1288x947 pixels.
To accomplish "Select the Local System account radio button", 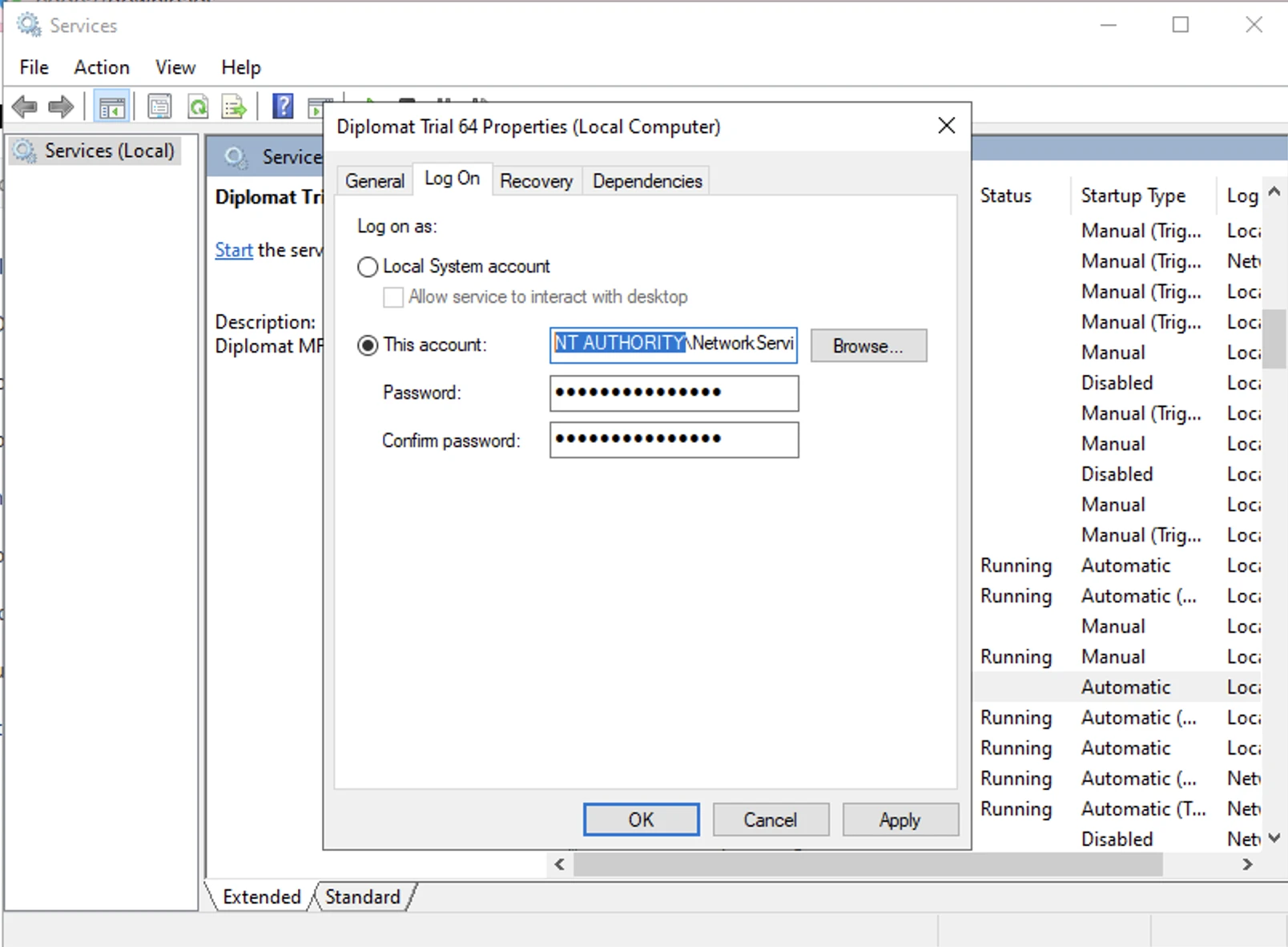I will 368,266.
